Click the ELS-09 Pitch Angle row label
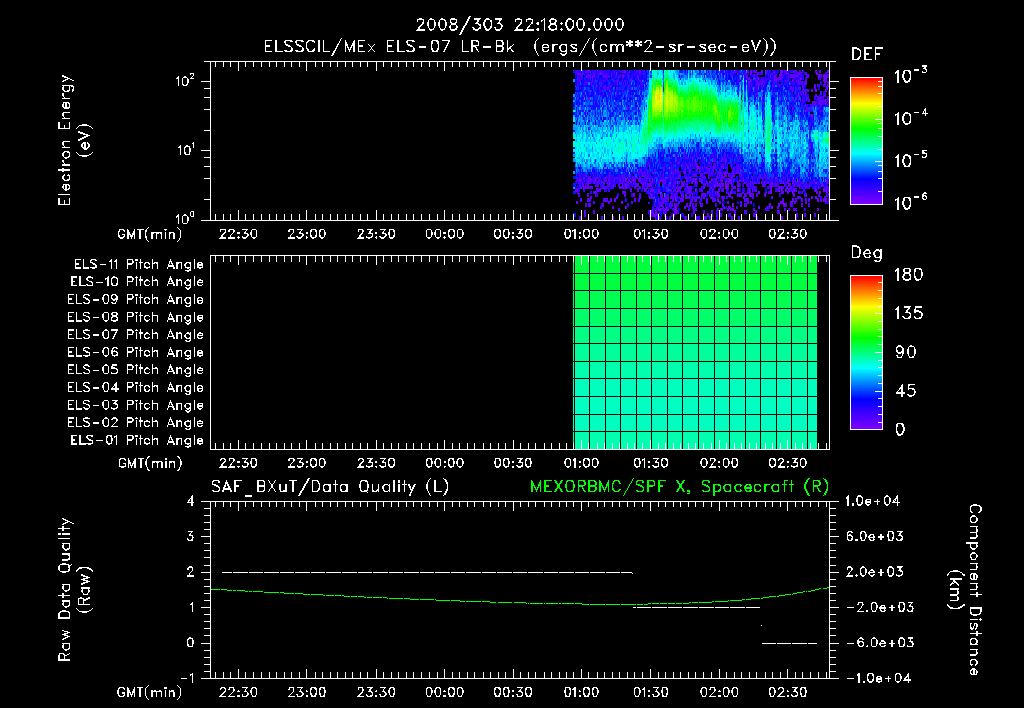The width and height of the screenshot is (1024, 708). [135, 300]
